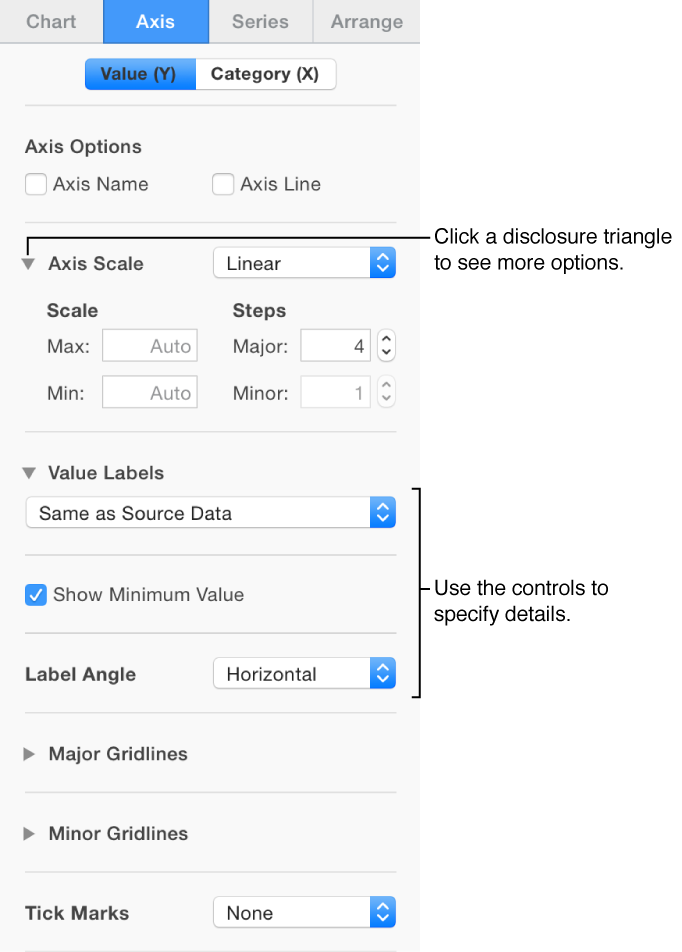The height and width of the screenshot is (952, 682).
Task: Select the Value (Y) segment
Action: (x=140, y=73)
